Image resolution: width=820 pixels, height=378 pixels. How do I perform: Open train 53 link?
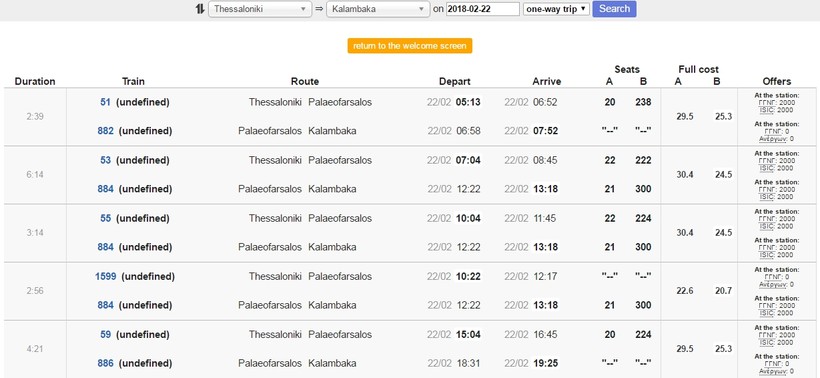tap(106, 161)
